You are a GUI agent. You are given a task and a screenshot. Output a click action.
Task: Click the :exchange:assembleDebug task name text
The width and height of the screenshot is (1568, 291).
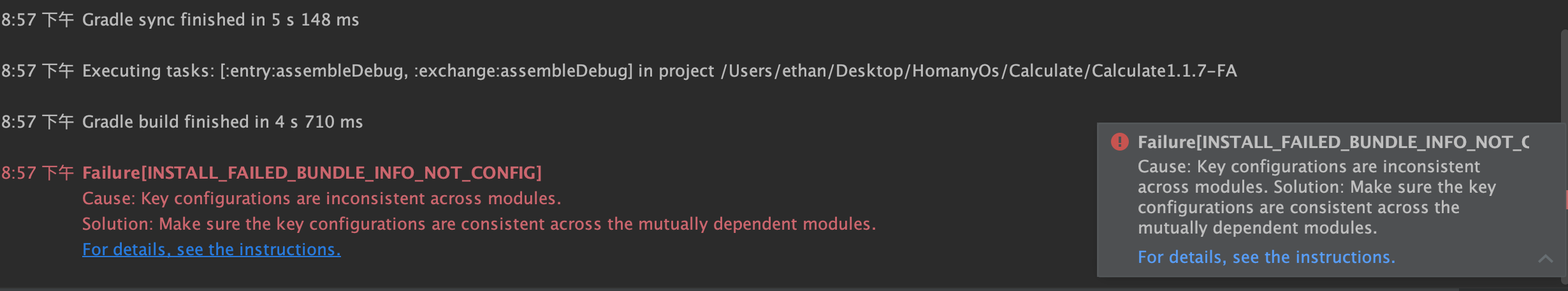point(521,71)
